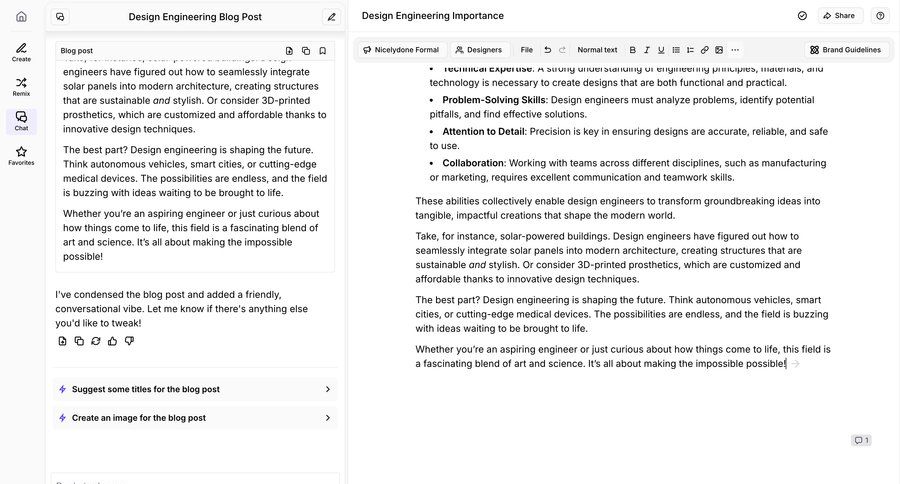Regenerate the chat response
The height and width of the screenshot is (484, 900).
point(95,341)
